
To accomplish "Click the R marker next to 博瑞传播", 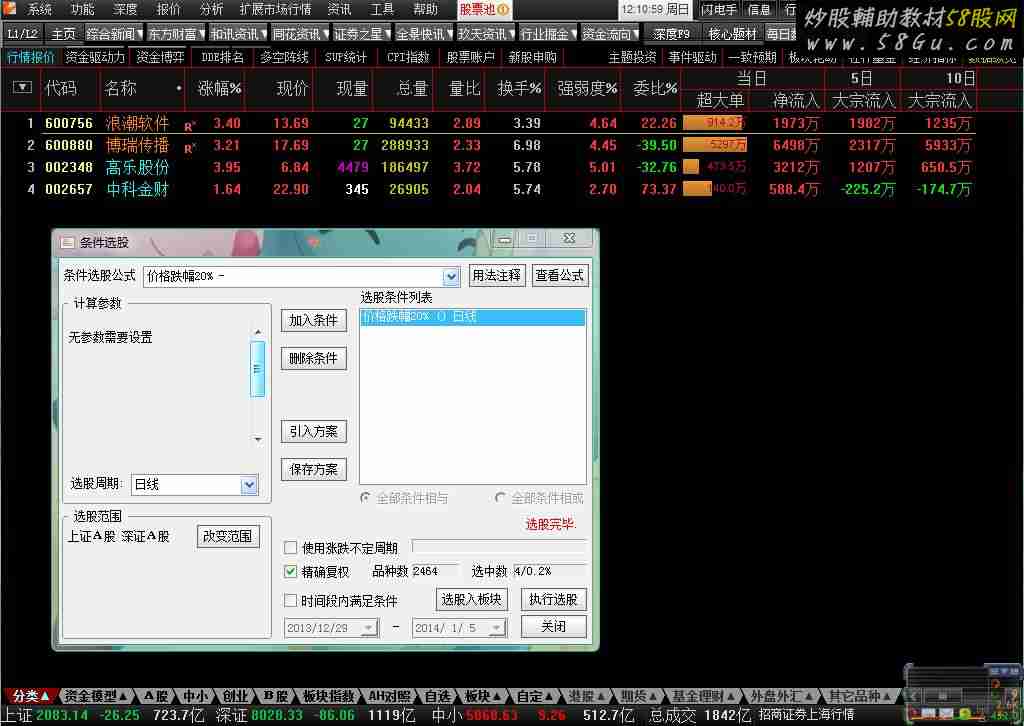I will pos(189,148).
